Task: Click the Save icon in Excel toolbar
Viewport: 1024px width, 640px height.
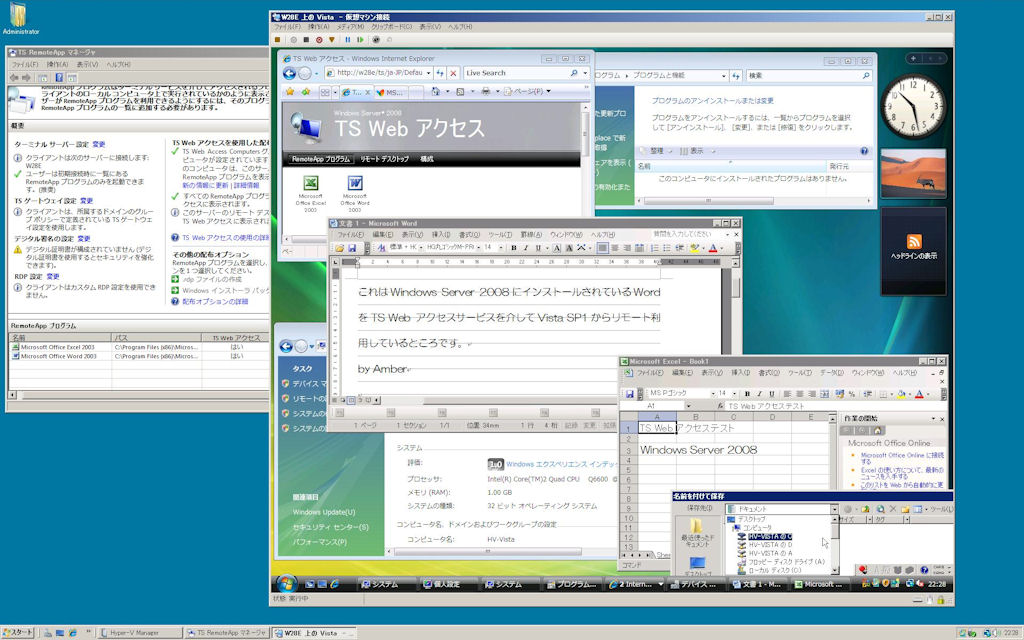Action: [629, 394]
